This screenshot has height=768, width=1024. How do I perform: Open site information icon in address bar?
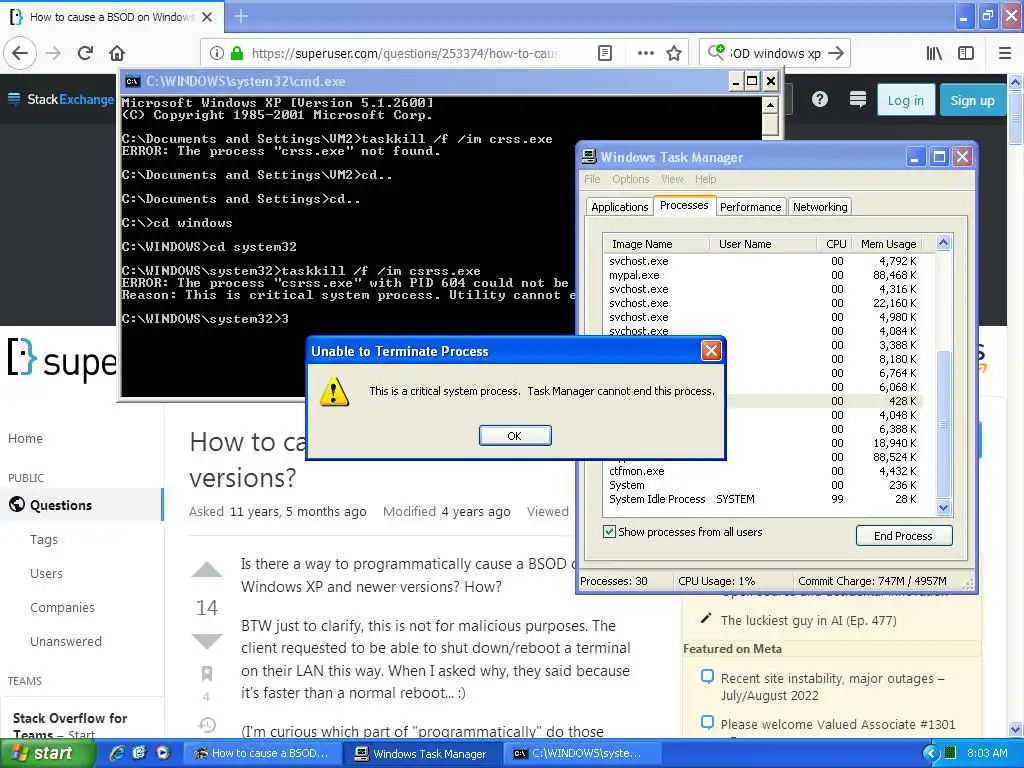pyautogui.click(x=217, y=54)
